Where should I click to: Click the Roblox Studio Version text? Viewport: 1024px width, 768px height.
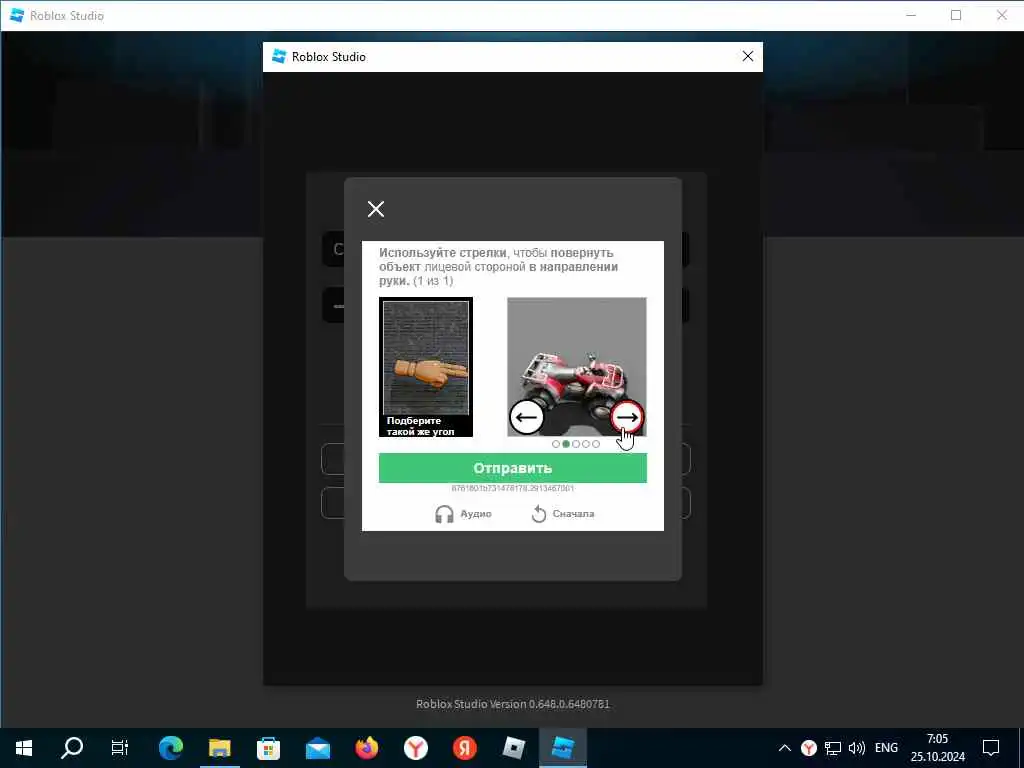click(513, 704)
